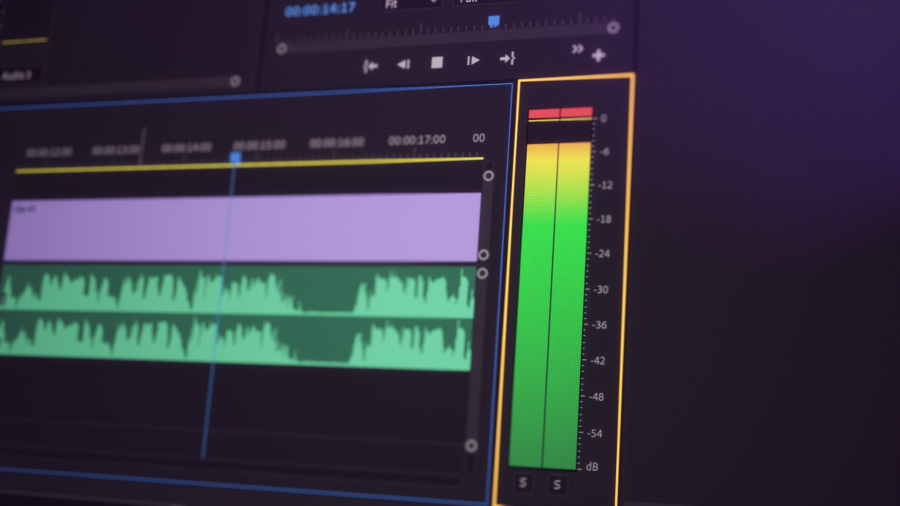The height and width of the screenshot is (506, 900).
Task: Click the timeline's blue playhead marker
Action: [235, 157]
